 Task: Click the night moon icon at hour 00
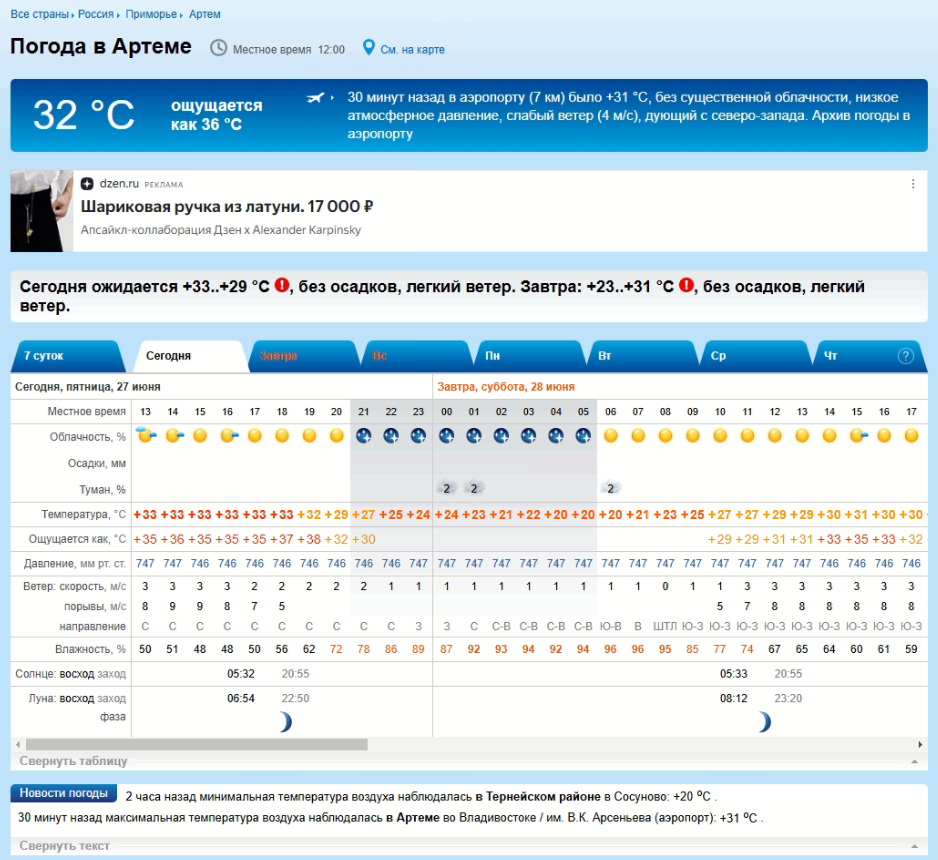pyautogui.click(x=446, y=436)
